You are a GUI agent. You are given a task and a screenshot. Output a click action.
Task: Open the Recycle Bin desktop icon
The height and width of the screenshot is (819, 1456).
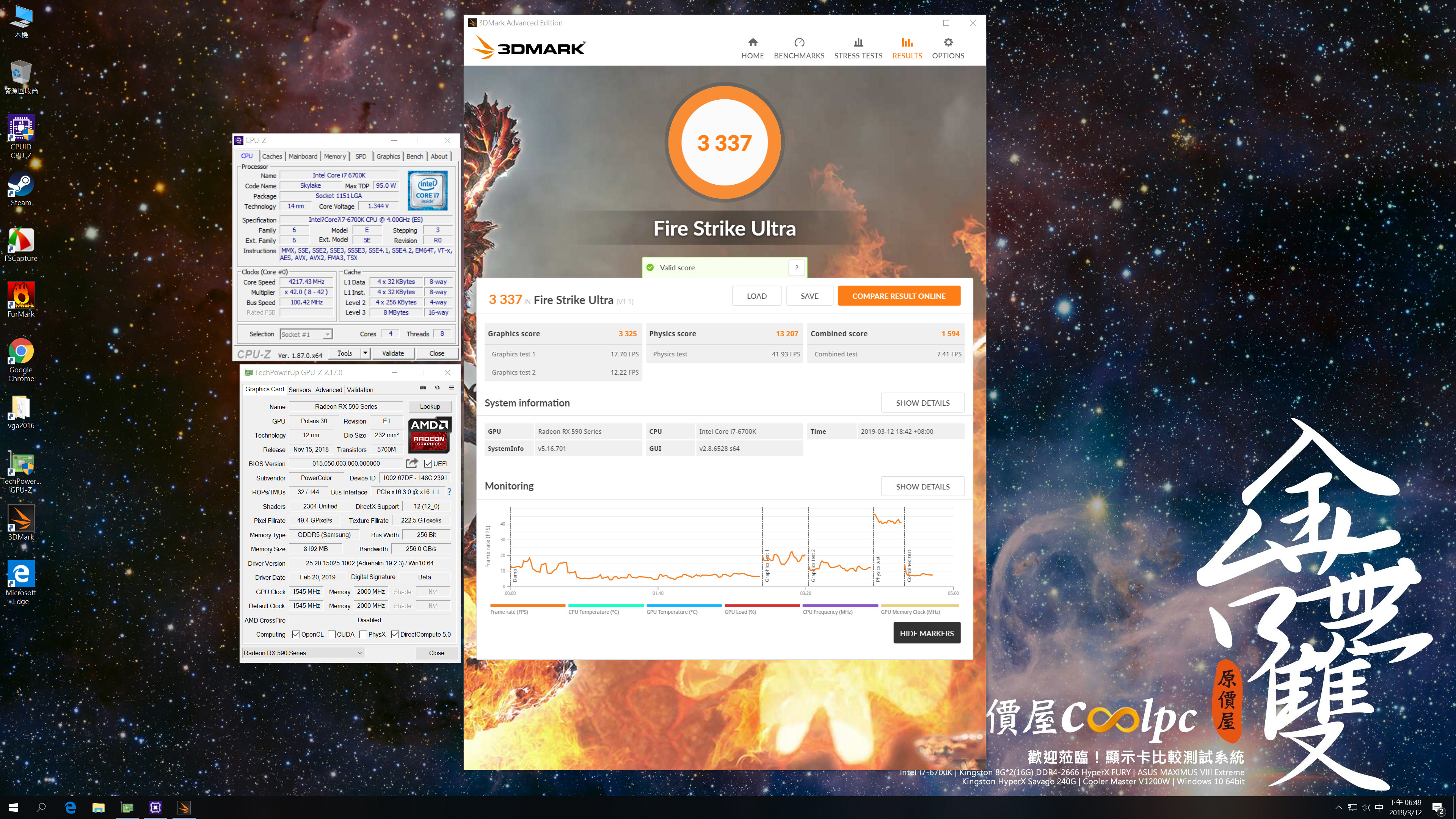pyautogui.click(x=21, y=77)
